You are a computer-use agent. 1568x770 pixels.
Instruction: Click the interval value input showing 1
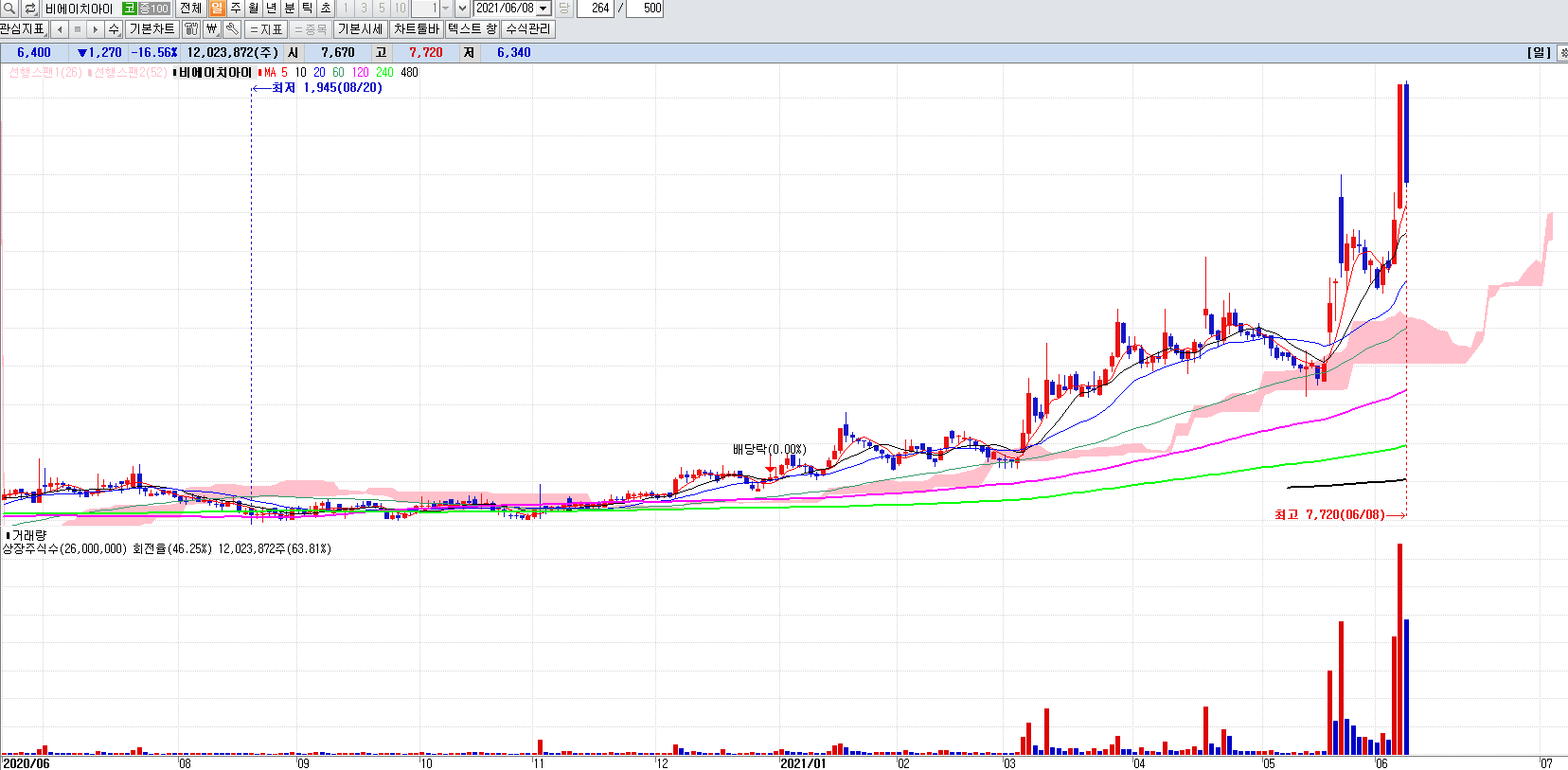point(425,8)
